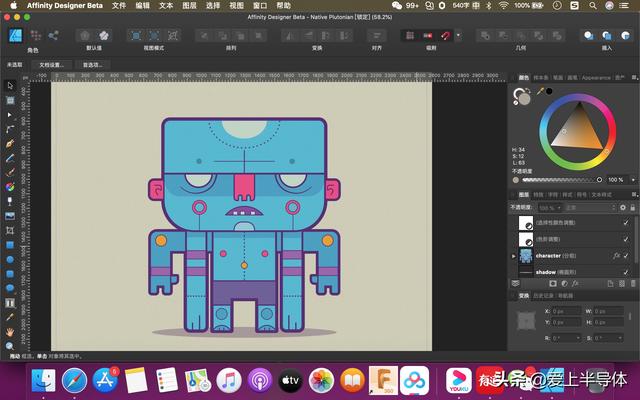The width and height of the screenshot is (640, 400).
Task: Open the layer blend mode dropdown
Action: pos(590,208)
